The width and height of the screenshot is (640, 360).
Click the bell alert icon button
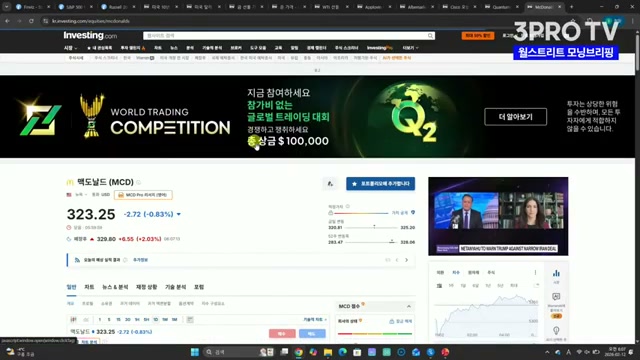(330, 184)
